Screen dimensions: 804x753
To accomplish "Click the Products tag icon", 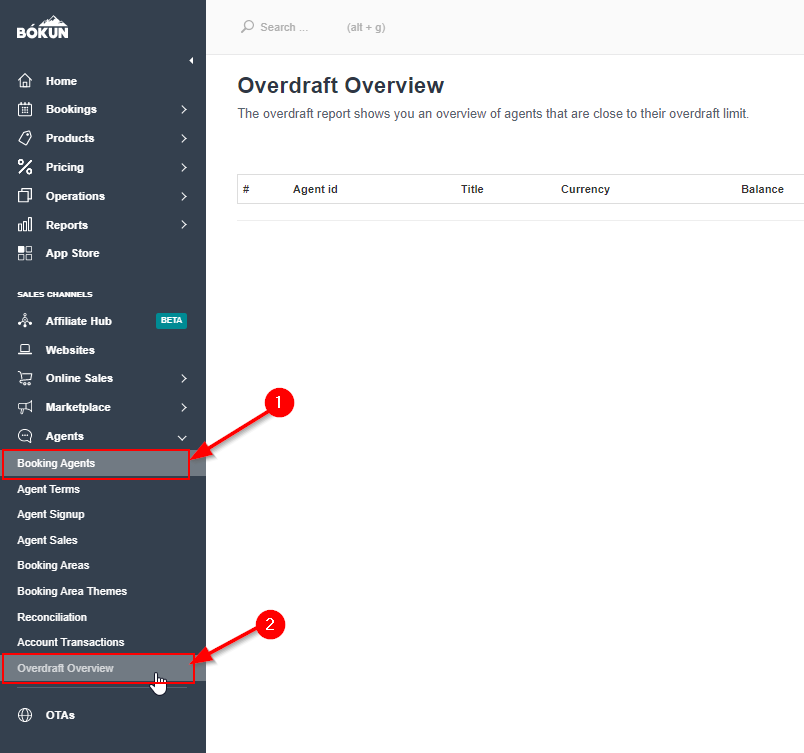I will (x=25, y=138).
